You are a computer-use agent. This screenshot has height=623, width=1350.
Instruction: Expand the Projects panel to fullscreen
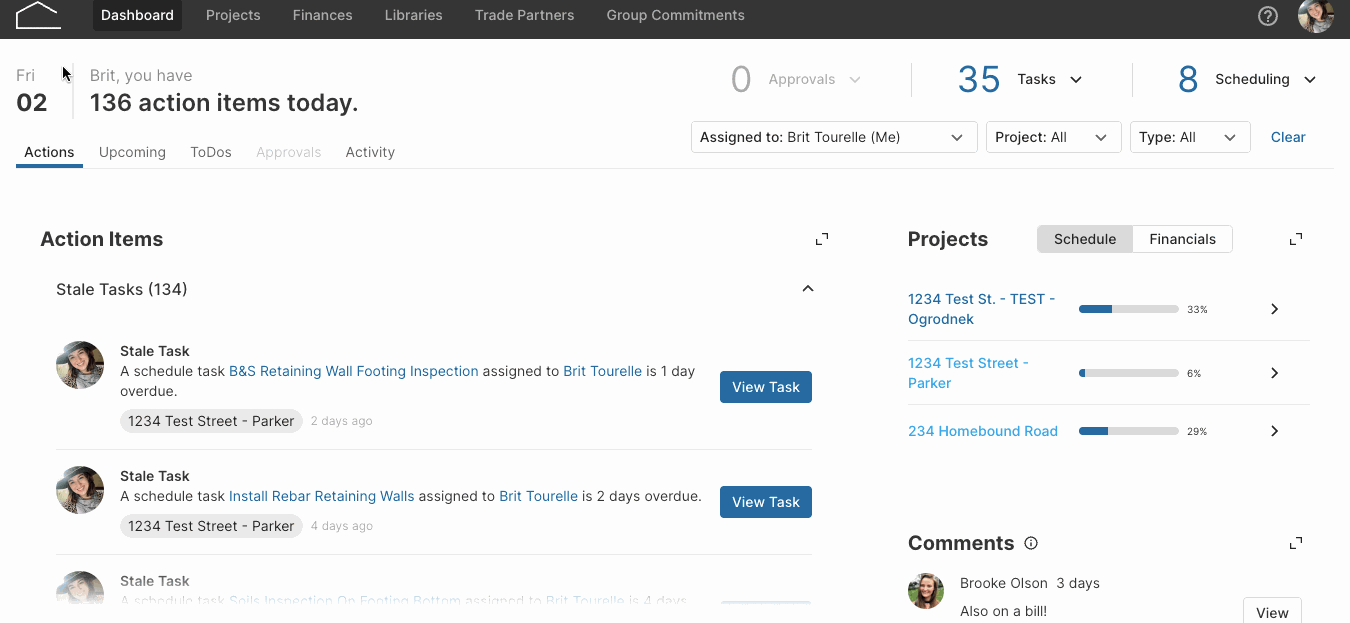click(1295, 239)
